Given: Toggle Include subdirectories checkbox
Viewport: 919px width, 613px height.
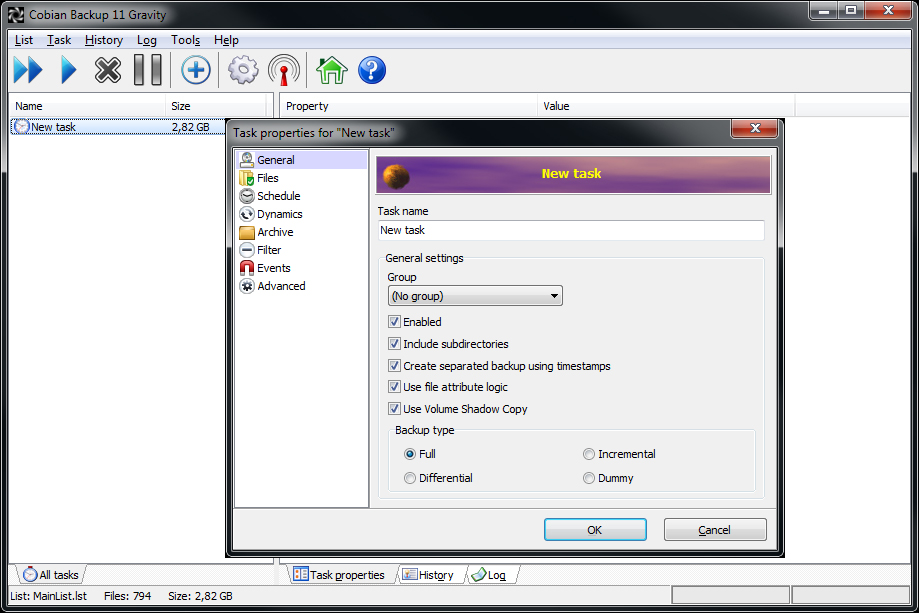Looking at the screenshot, I should tap(394, 344).
